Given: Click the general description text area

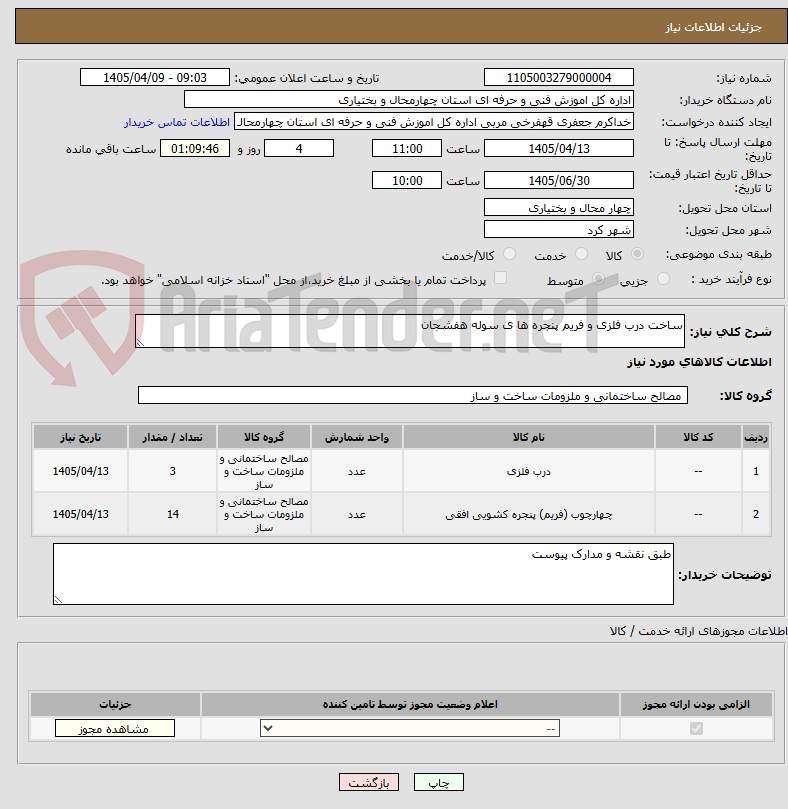Looking at the screenshot, I should click(410, 331).
